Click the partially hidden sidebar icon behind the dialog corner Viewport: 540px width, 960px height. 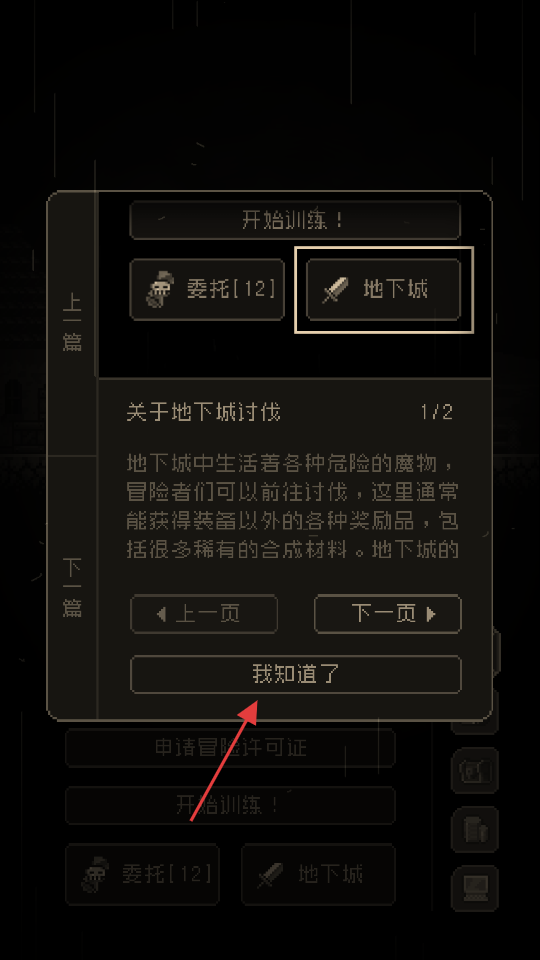click(x=476, y=727)
